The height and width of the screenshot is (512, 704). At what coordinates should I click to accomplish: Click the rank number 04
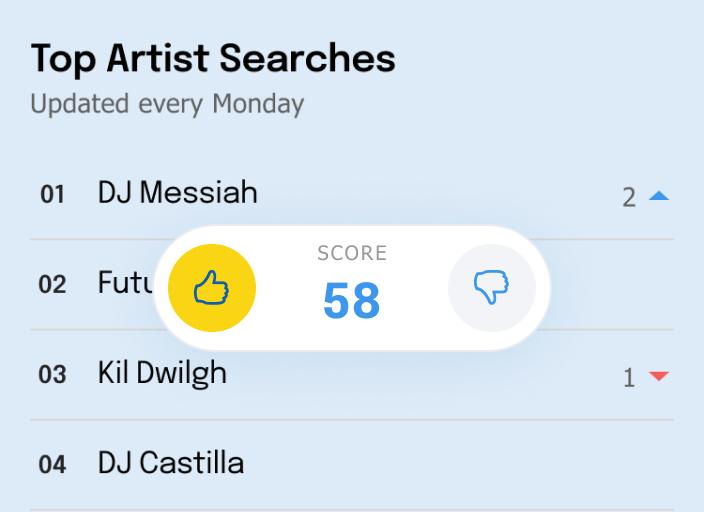click(x=52, y=464)
